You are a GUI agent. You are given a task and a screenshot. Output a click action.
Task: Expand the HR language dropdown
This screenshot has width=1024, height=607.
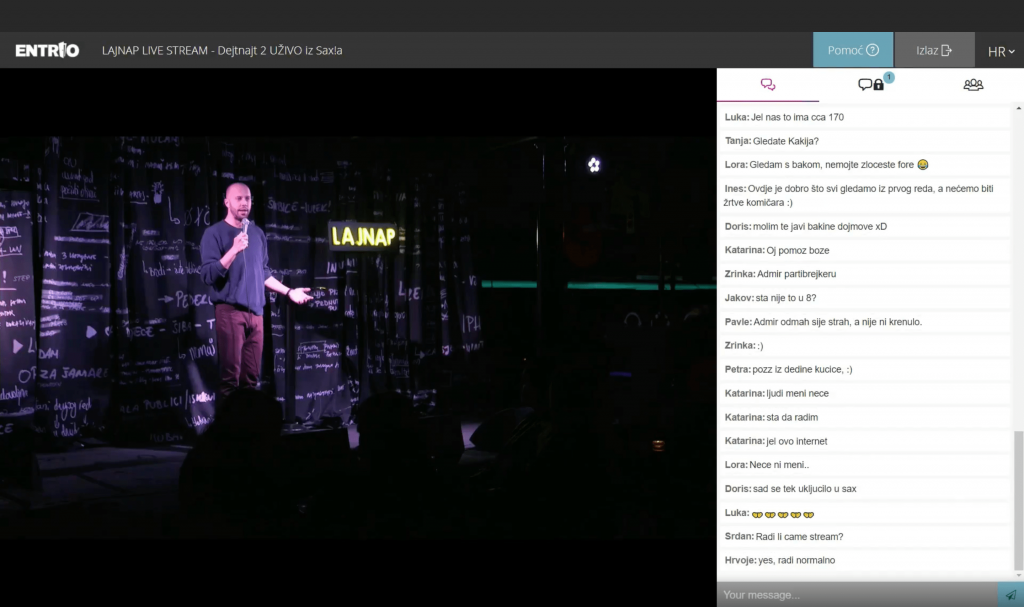coord(1000,52)
